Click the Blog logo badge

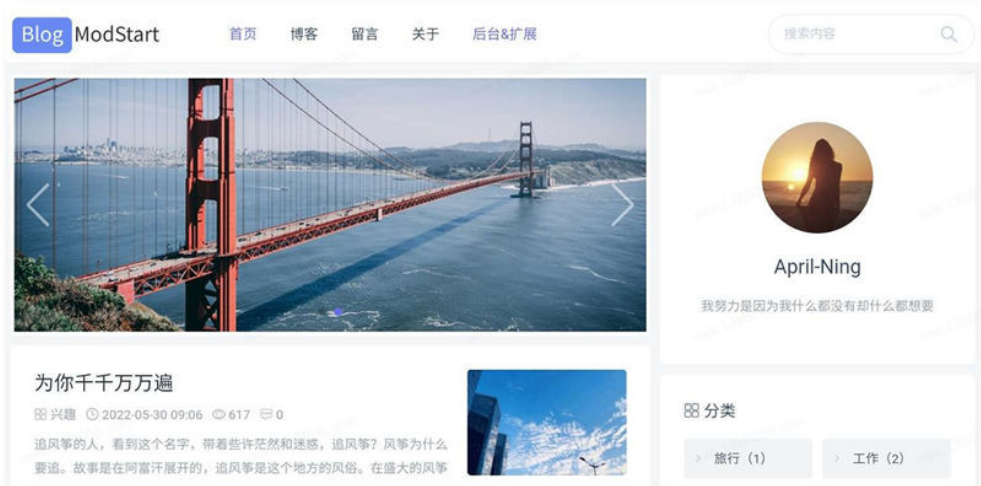tap(42, 34)
